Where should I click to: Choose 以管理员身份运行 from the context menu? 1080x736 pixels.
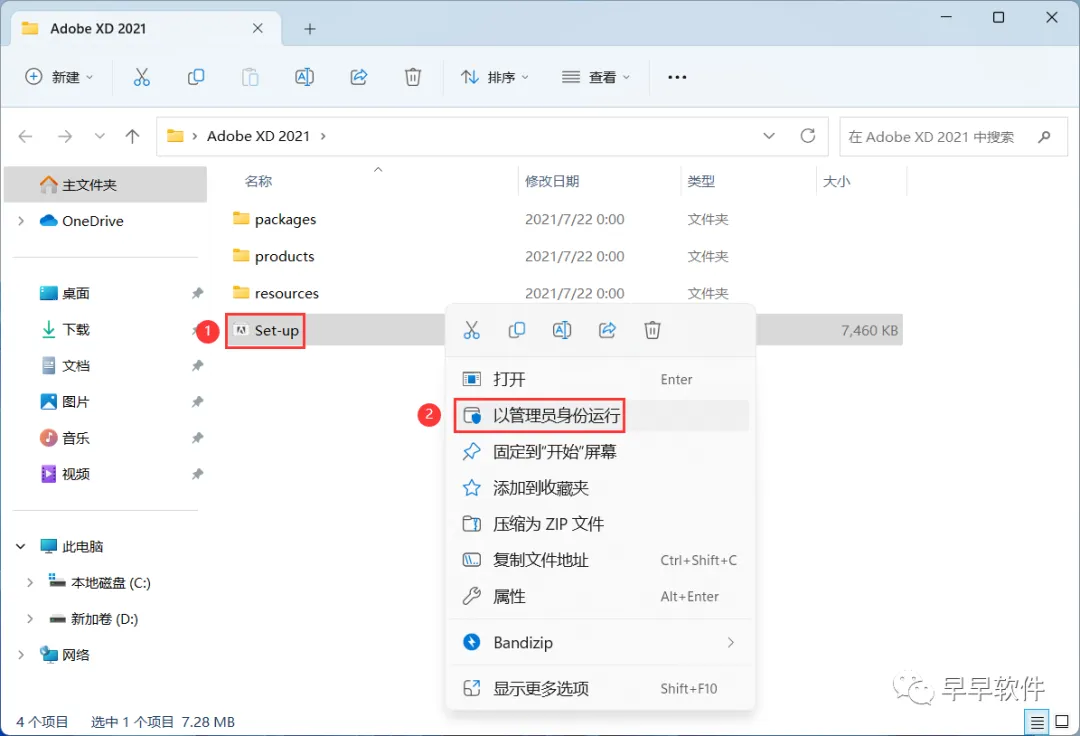pos(599,416)
